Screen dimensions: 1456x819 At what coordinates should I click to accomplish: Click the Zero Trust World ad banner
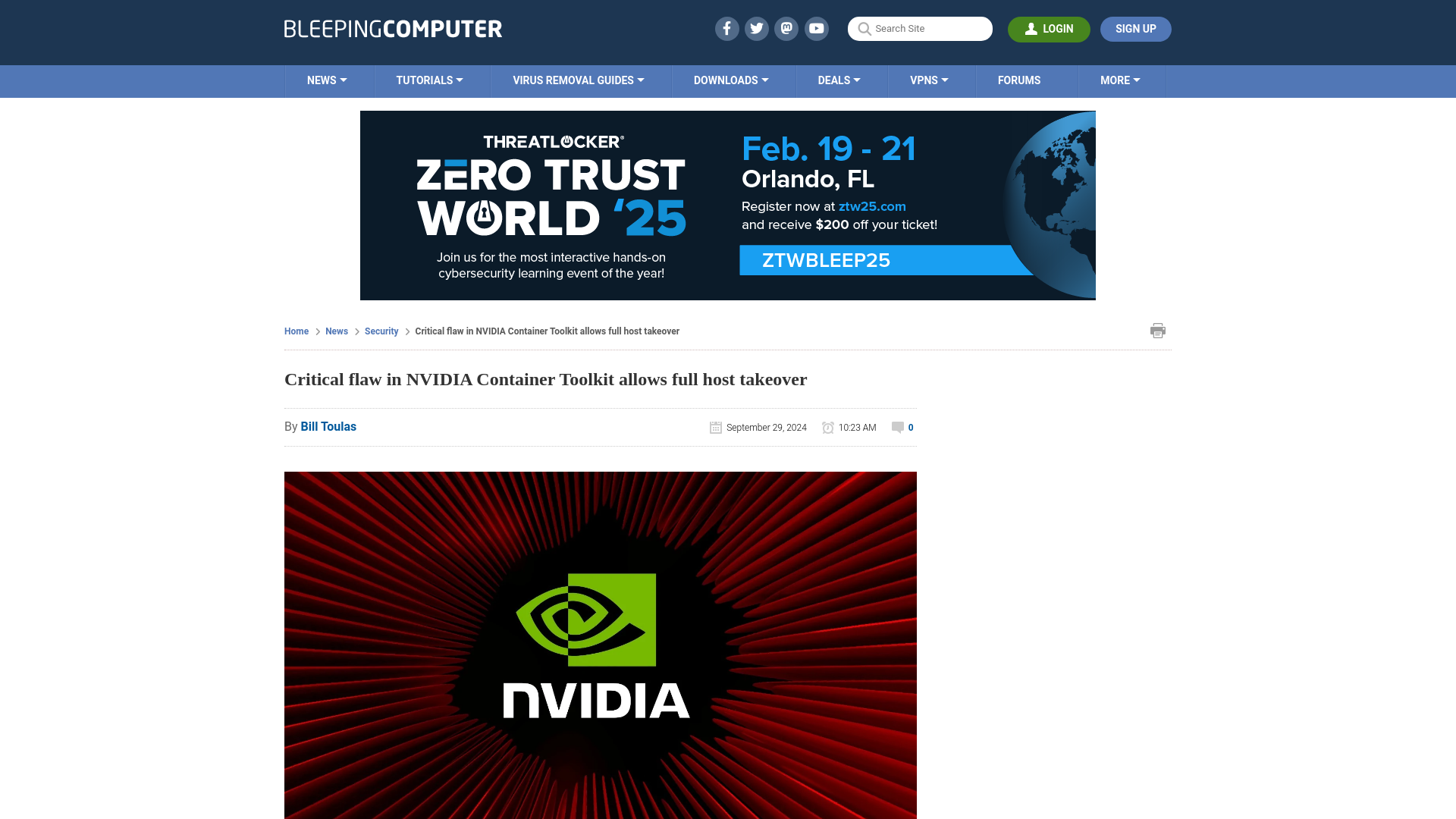[728, 205]
